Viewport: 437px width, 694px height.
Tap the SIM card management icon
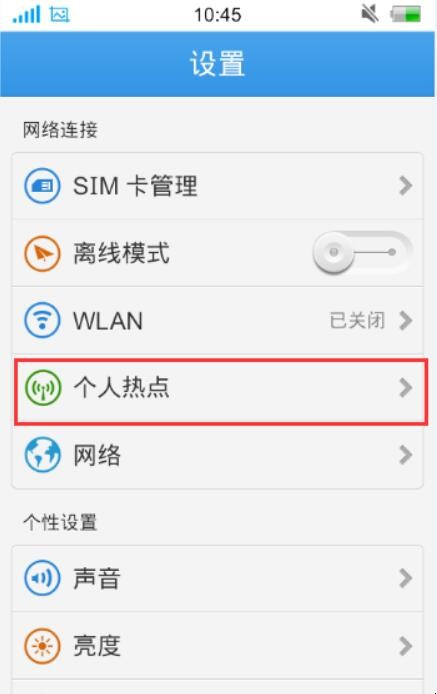click(42, 186)
